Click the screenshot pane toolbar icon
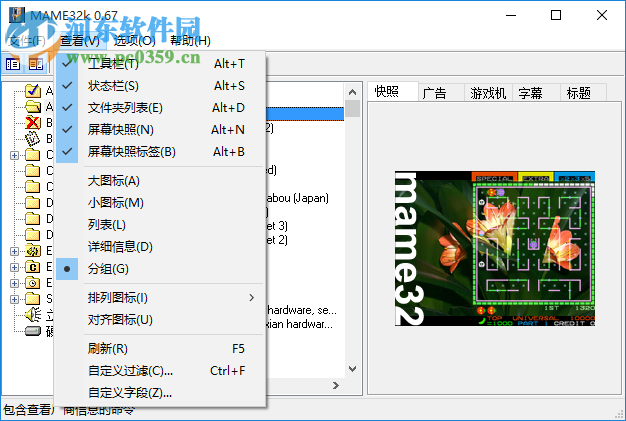 [x=36, y=64]
